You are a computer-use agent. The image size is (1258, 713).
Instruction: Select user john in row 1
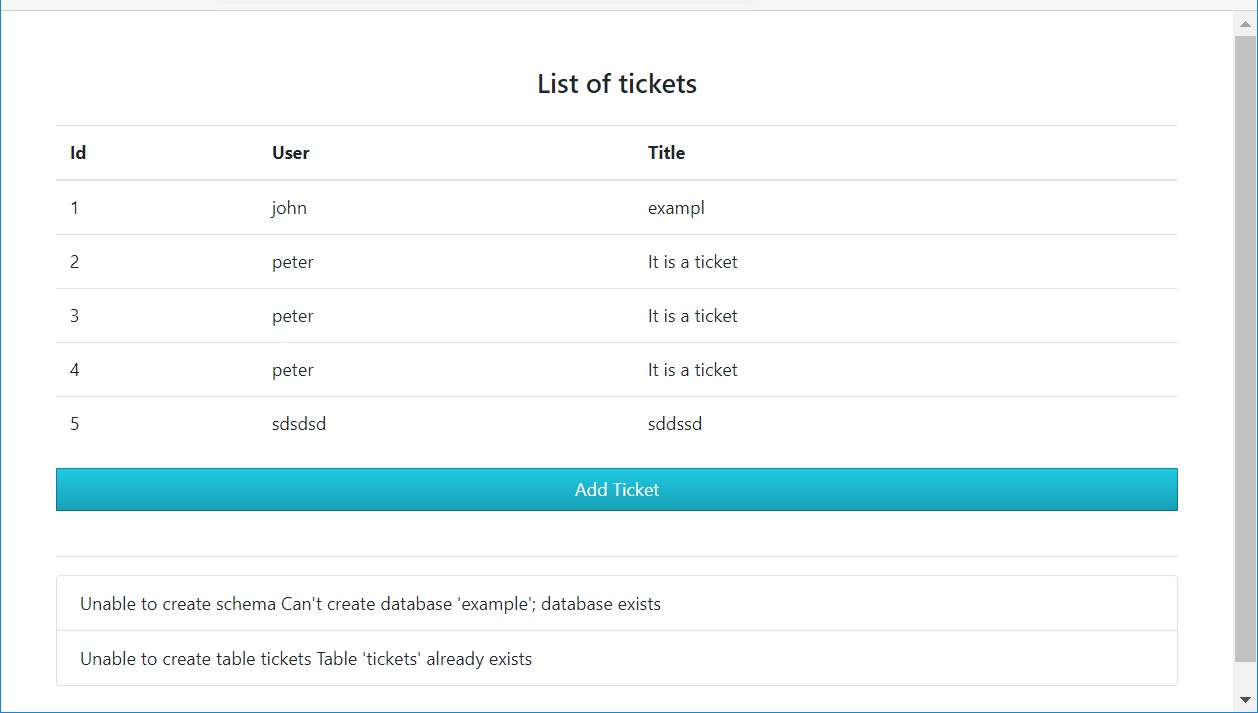click(x=289, y=208)
